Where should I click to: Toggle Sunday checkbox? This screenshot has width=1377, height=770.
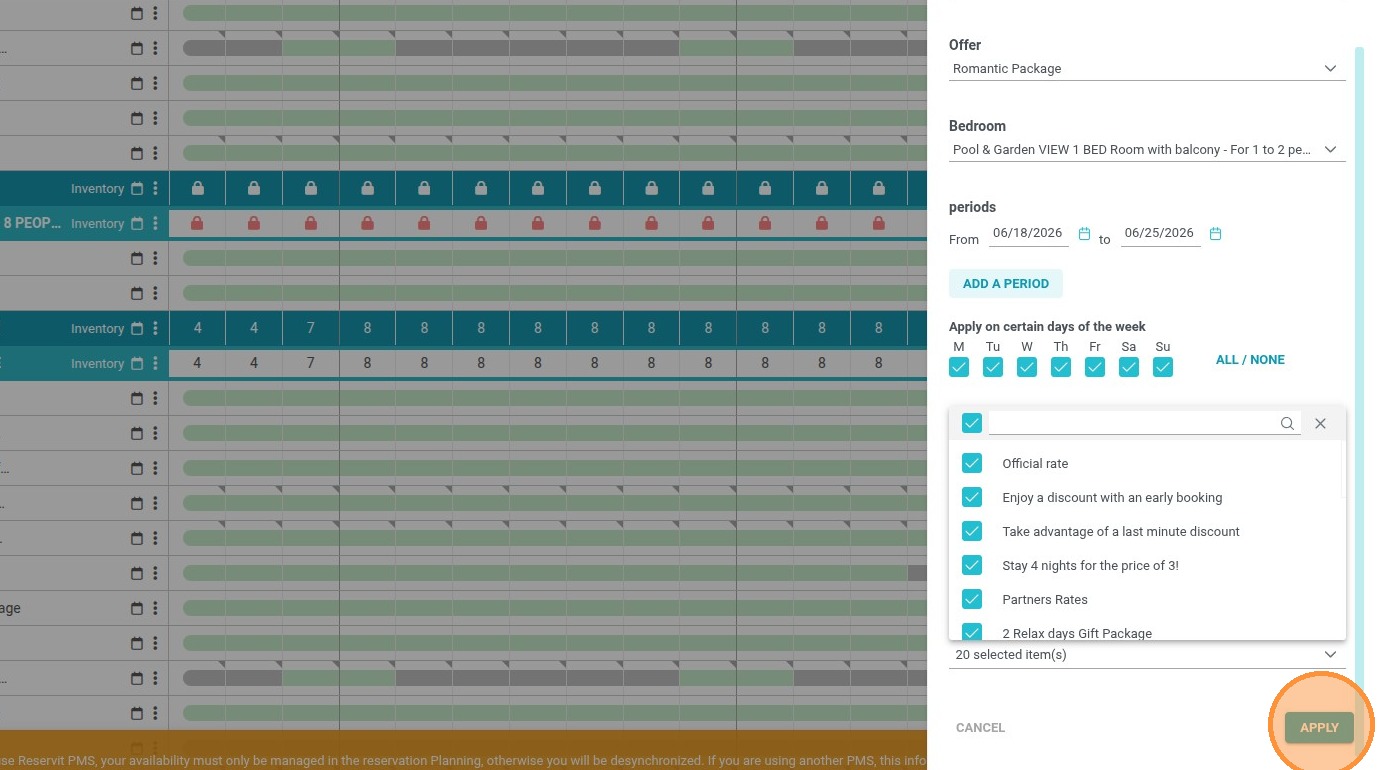pyautogui.click(x=1163, y=367)
